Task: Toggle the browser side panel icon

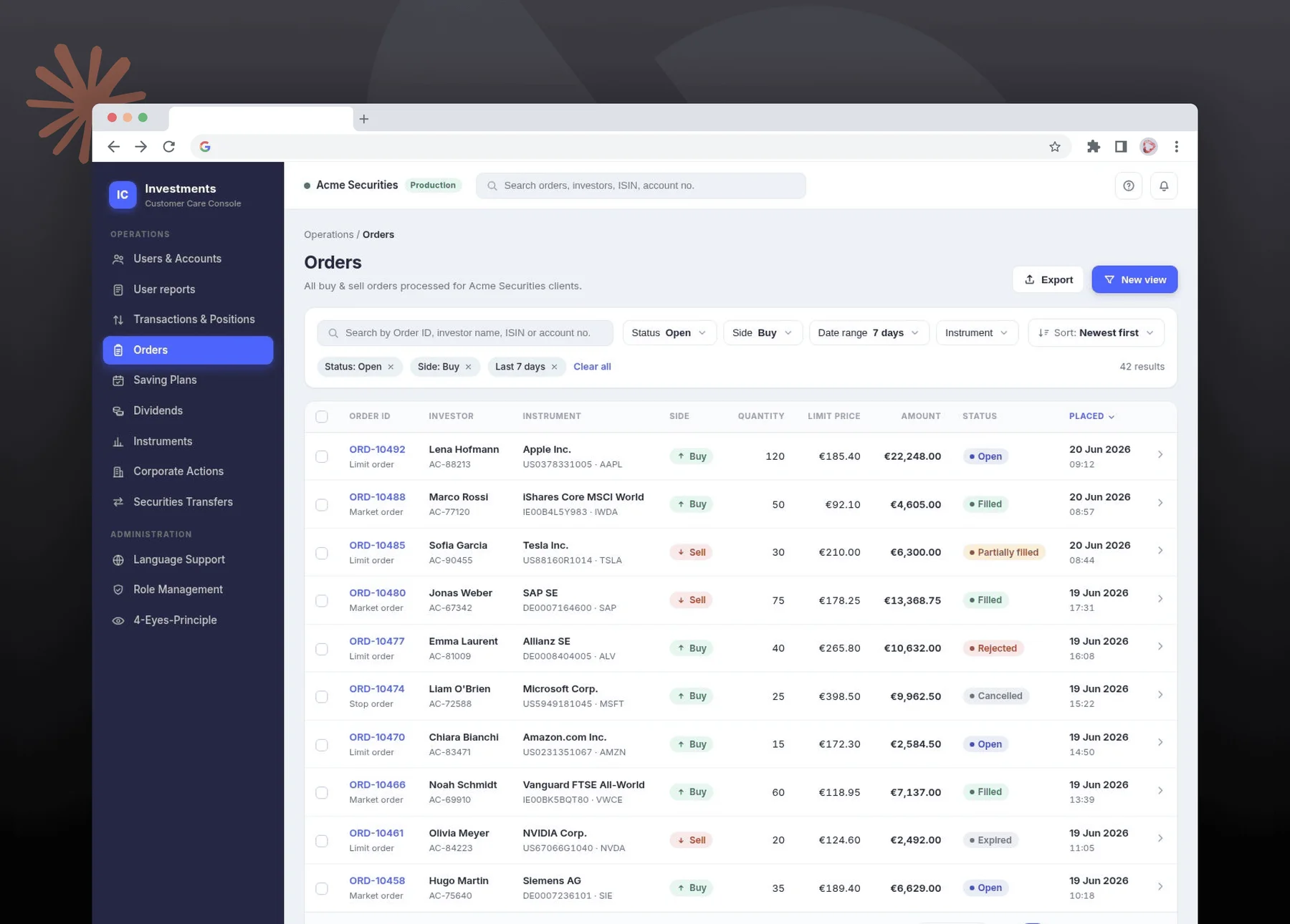Action: pyautogui.click(x=1121, y=147)
